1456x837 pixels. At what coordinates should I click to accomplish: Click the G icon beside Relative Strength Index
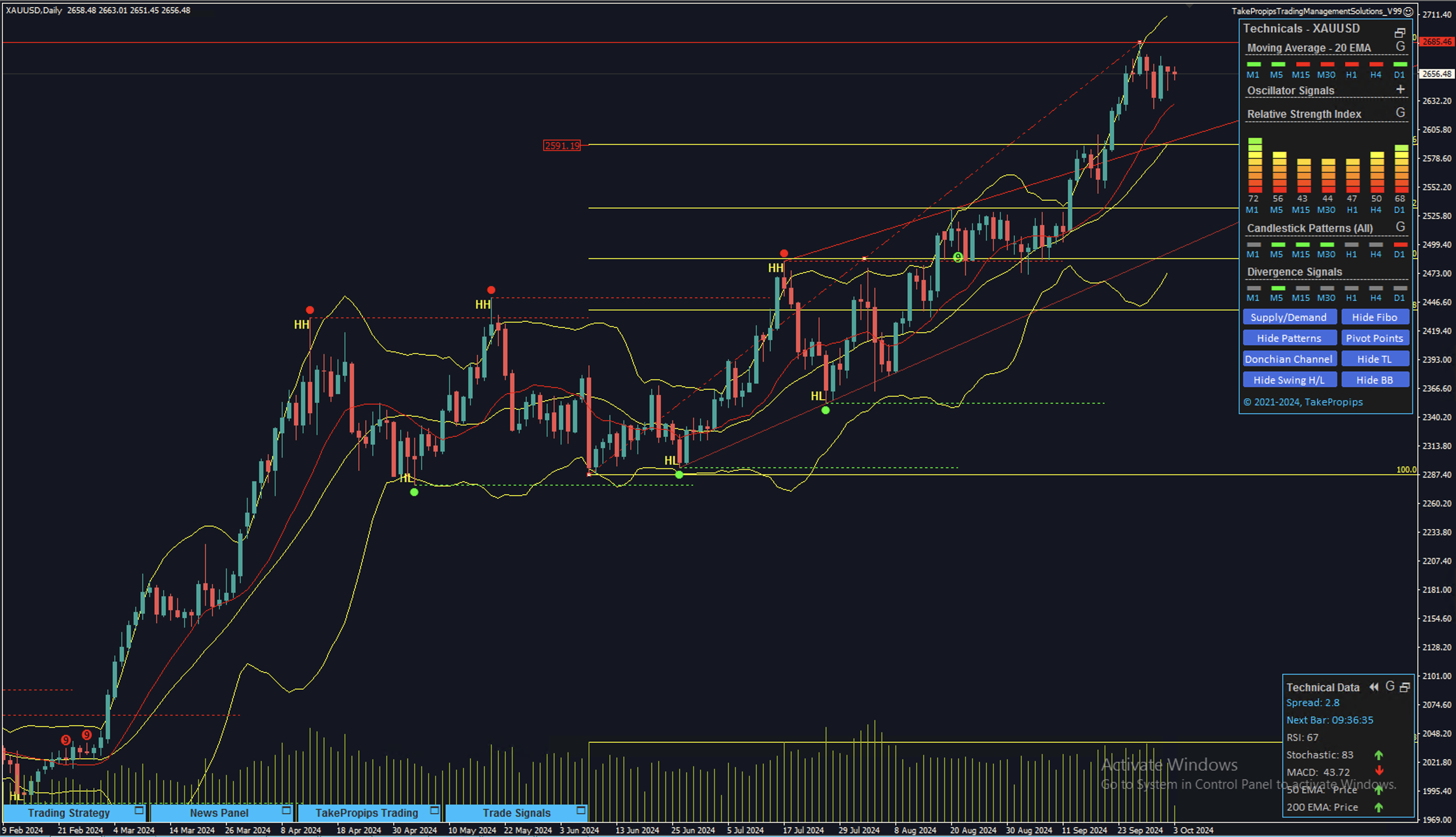[x=1400, y=112]
